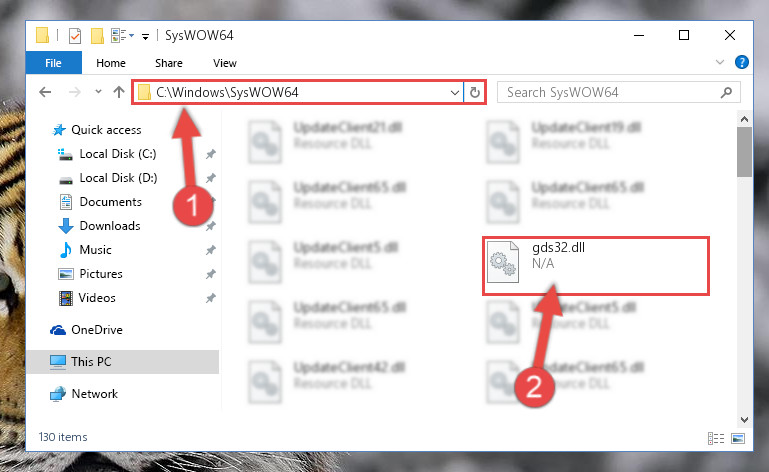The image size is (769, 472).
Task: Refresh the SysWOW64 folder view
Action: tap(475, 92)
